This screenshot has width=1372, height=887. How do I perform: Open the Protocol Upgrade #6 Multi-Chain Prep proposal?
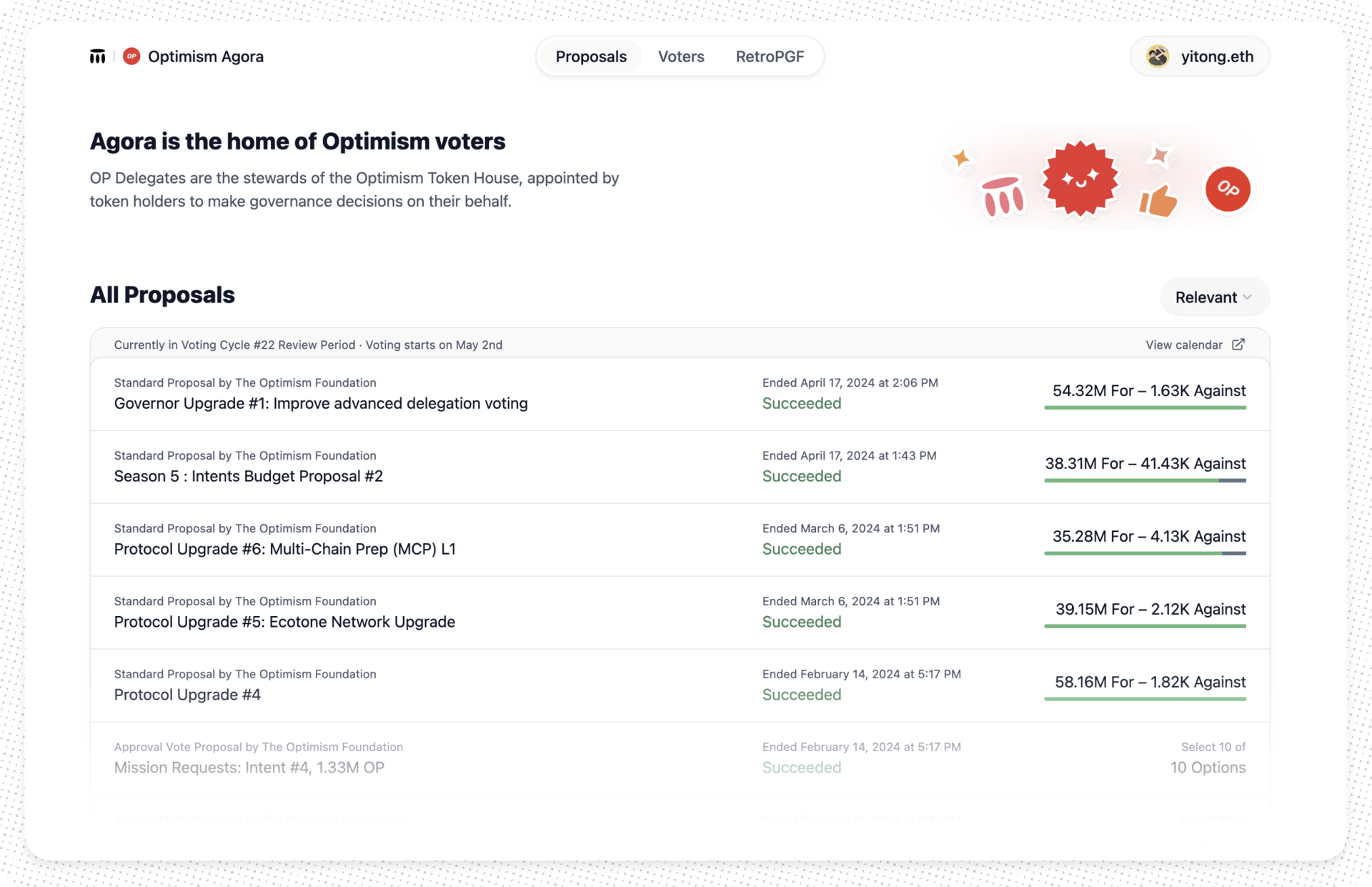pos(285,548)
